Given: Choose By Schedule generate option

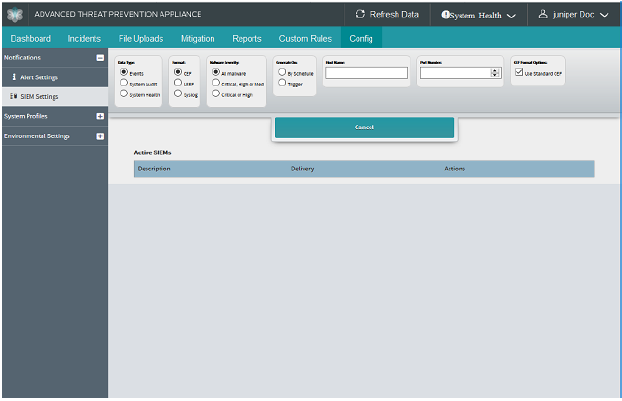Looking at the screenshot, I should tap(282, 72).
